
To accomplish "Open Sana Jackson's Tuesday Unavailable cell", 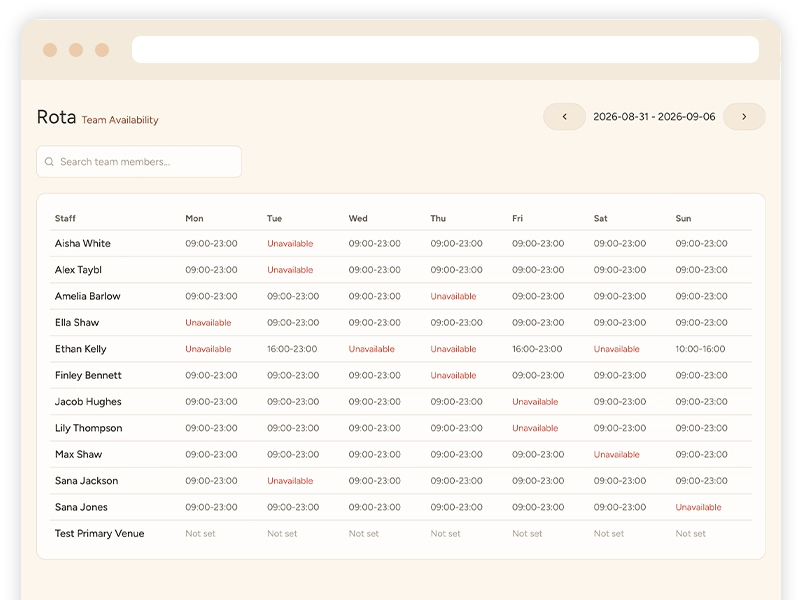I will pos(290,481).
